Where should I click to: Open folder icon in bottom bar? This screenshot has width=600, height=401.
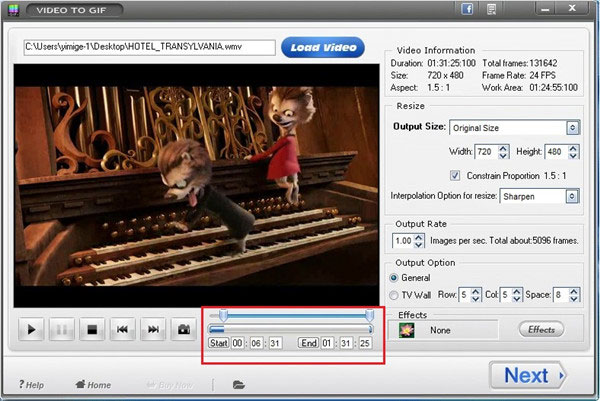pyautogui.click(x=238, y=385)
